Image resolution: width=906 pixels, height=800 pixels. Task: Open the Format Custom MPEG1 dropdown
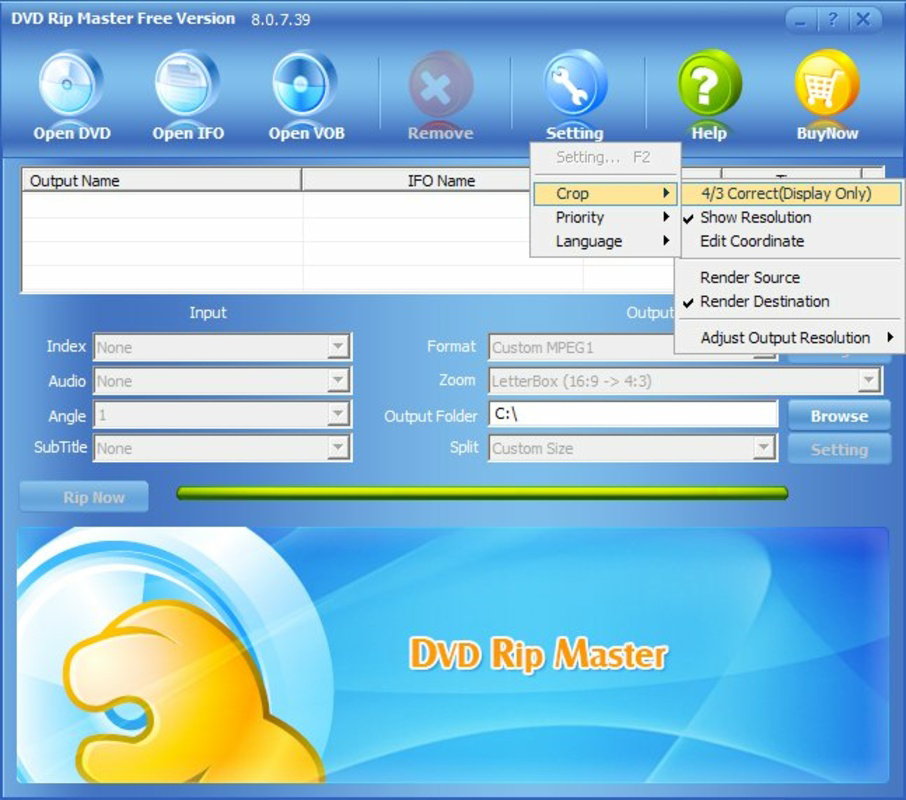tap(581, 347)
